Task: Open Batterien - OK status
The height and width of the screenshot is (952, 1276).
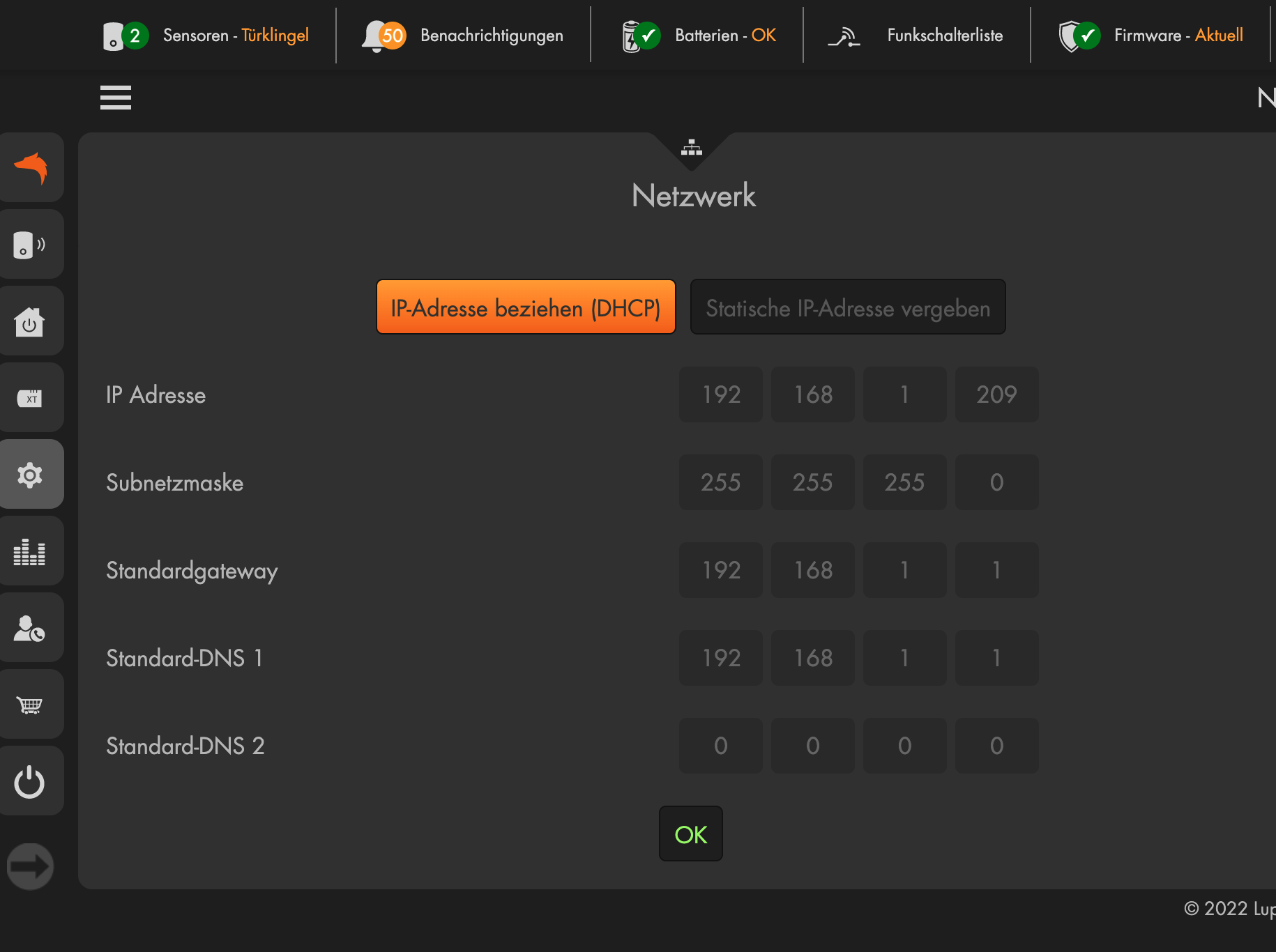Action: click(699, 36)
